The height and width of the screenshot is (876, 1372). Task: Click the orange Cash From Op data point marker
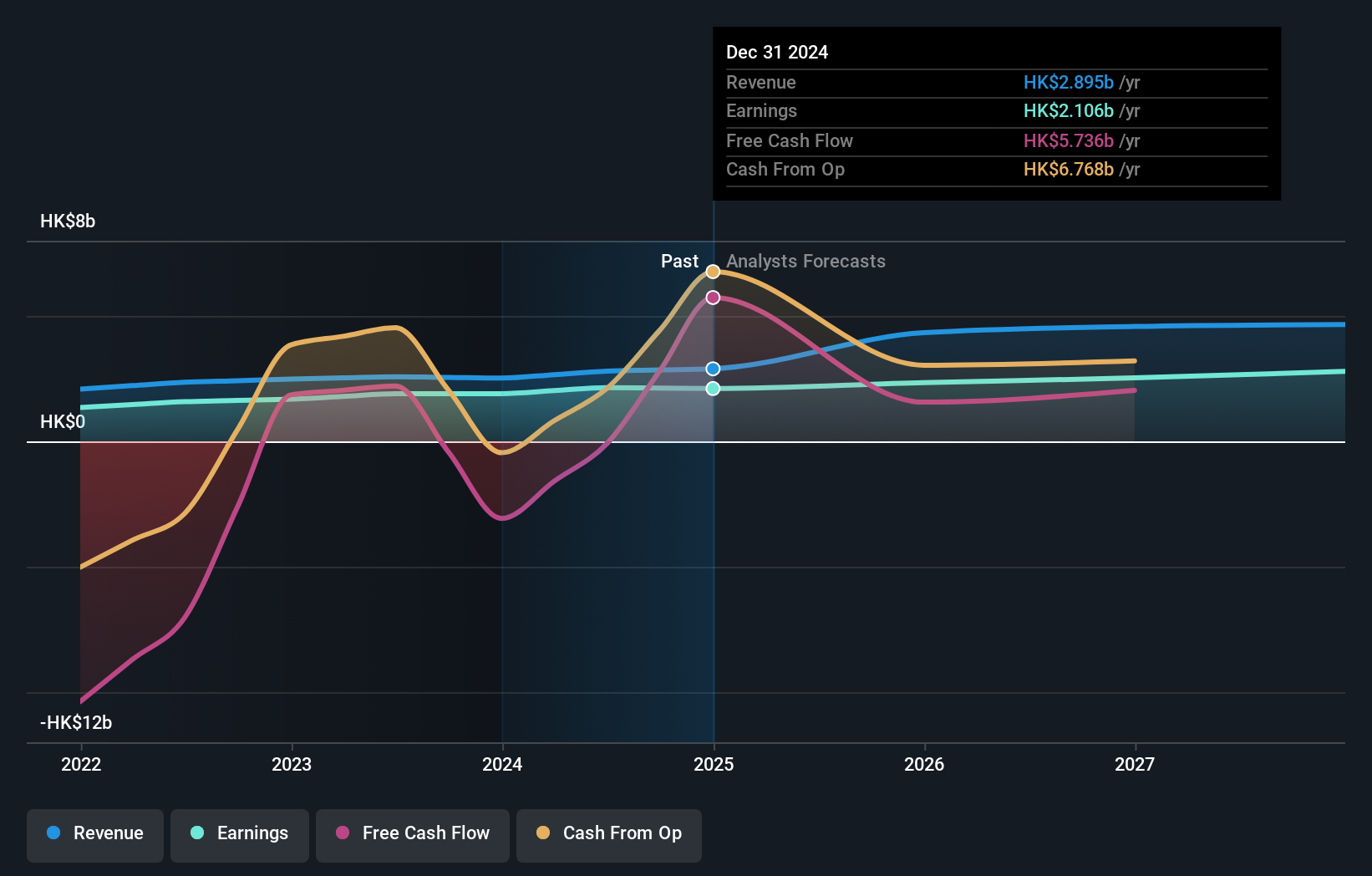click(x=713, y=272)
